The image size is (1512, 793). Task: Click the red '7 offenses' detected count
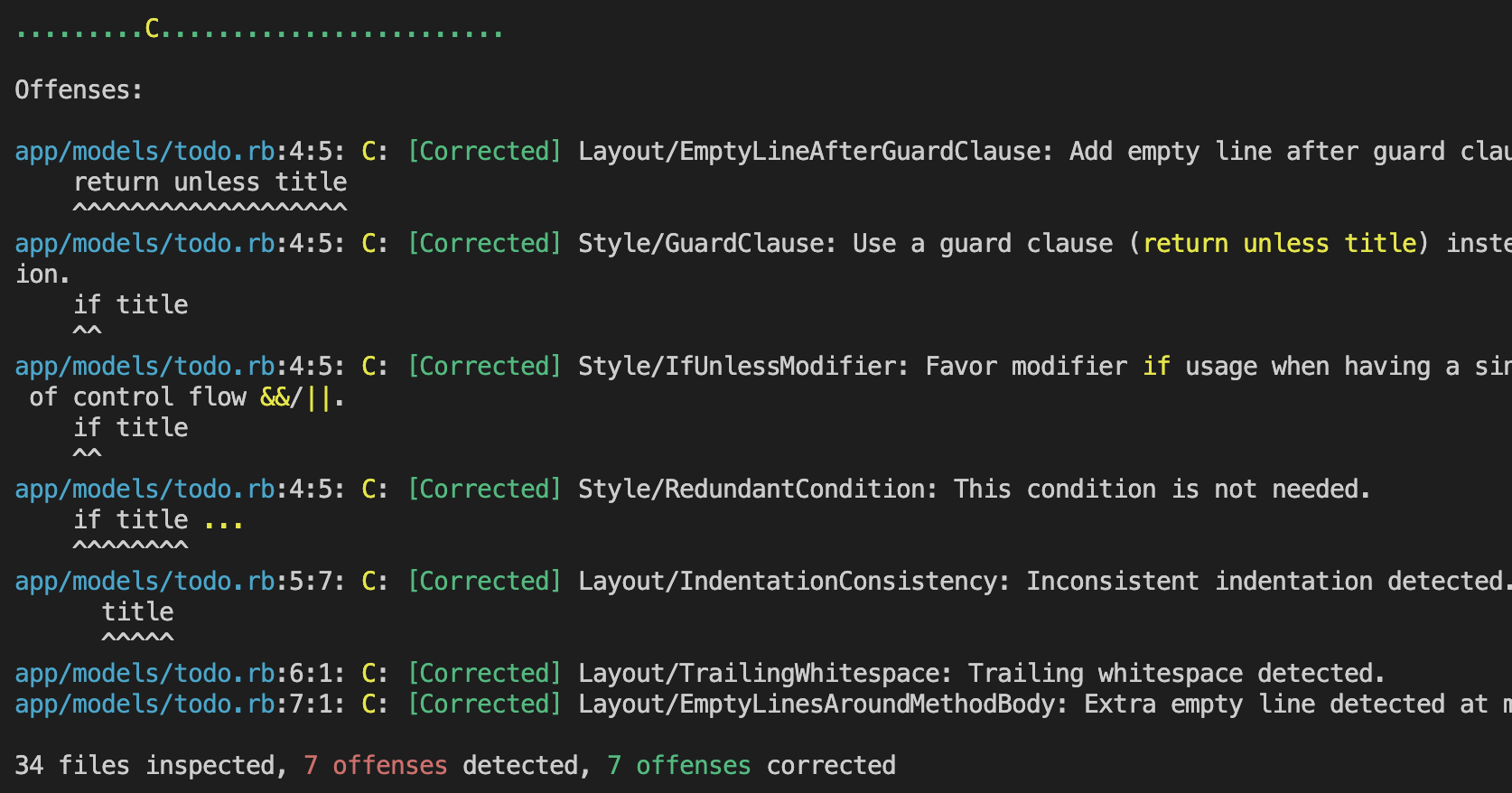[x=375, y=766]
